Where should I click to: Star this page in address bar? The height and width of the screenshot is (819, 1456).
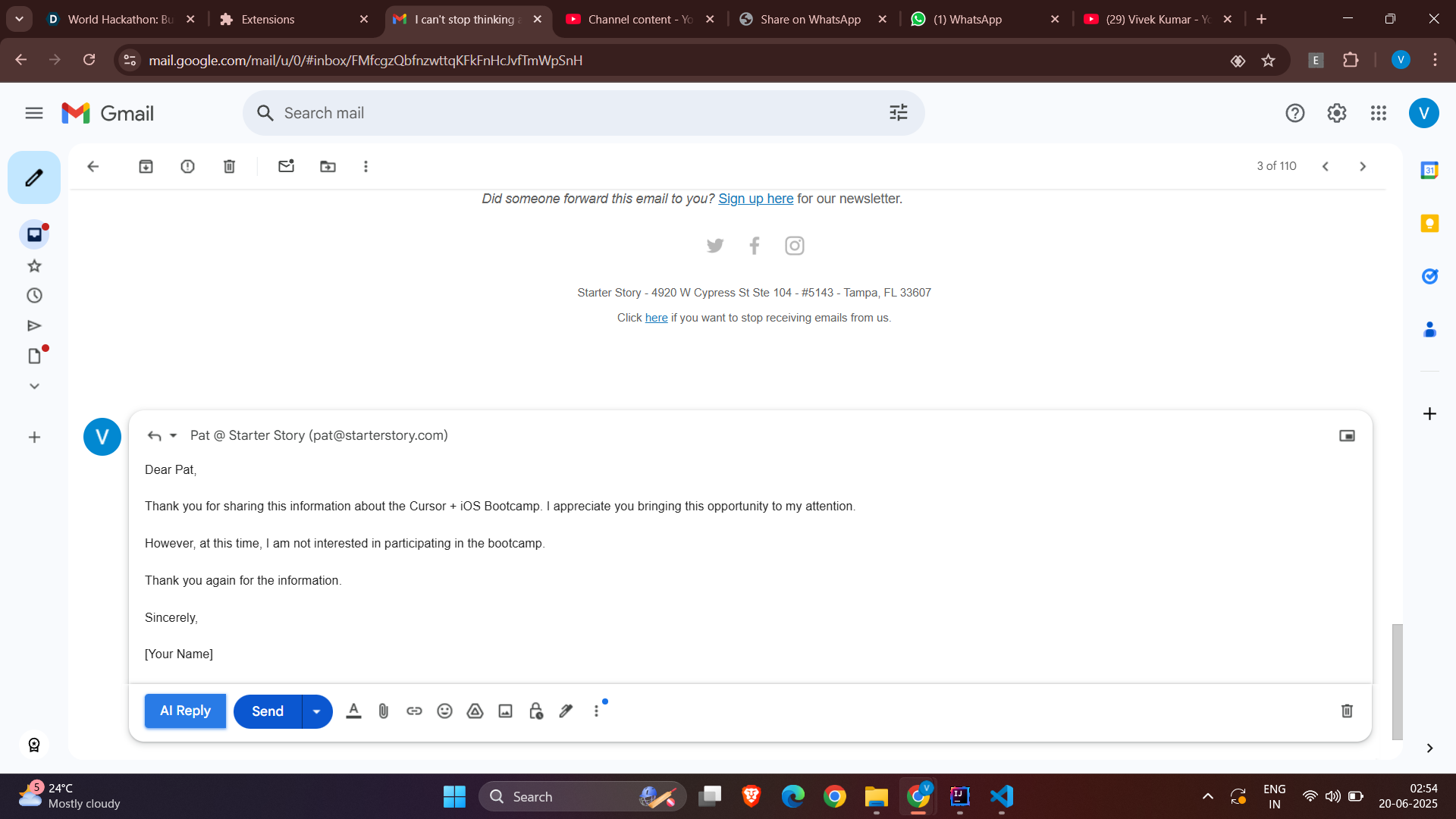click(1268, 61)
